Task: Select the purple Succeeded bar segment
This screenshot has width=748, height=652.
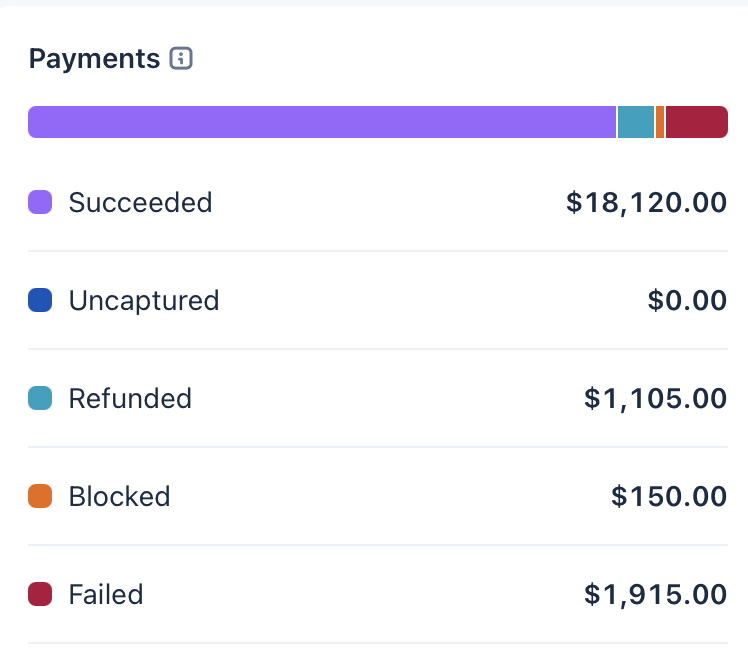Action: 322,122
